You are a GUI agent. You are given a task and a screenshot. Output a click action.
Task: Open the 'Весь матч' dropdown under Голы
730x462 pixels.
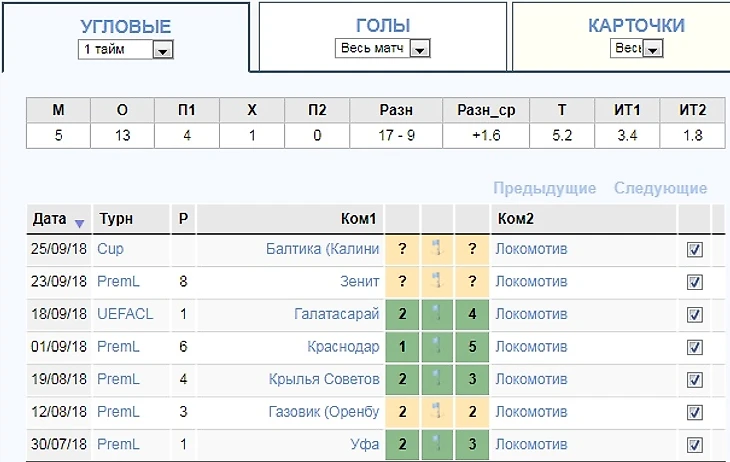tap(420, 49)
